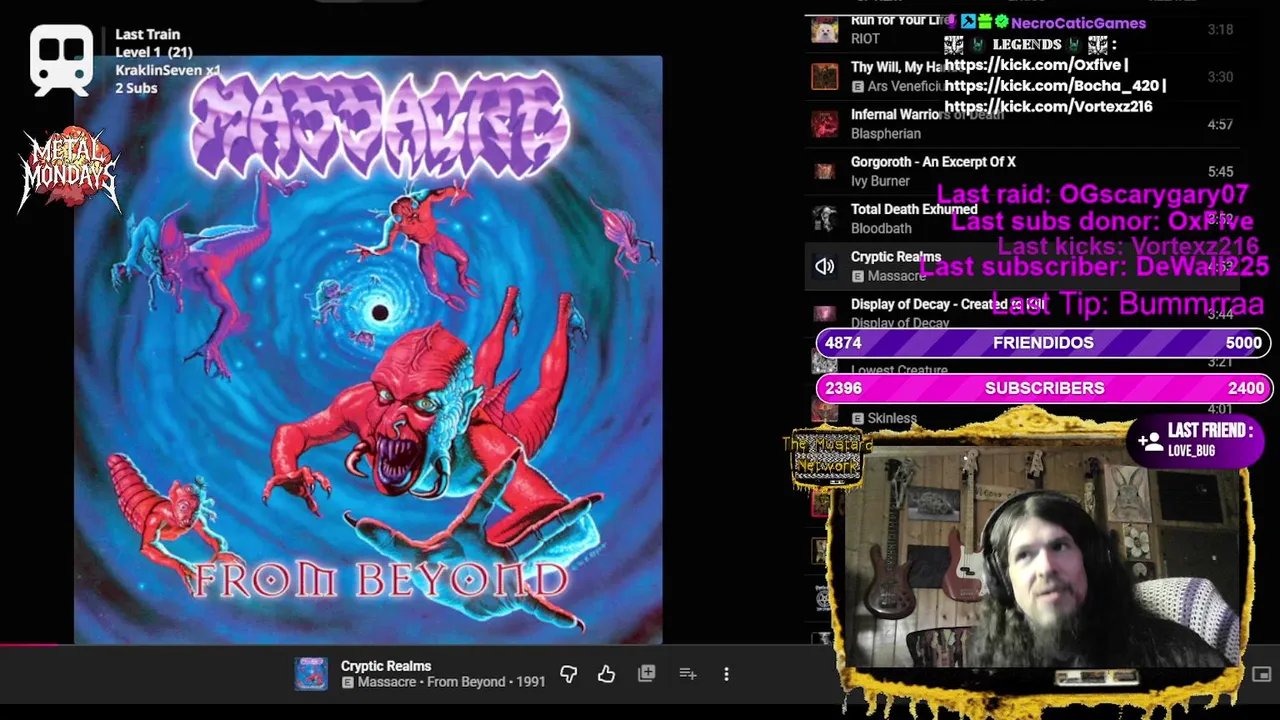Select the Cryptic Realms row in queue
1280x720 pixels.
pos(1022,266)
